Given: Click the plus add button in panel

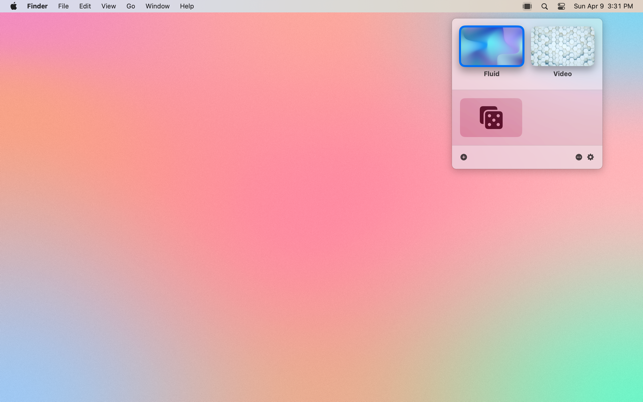Looking at the screenshot, I should (463, 157).
